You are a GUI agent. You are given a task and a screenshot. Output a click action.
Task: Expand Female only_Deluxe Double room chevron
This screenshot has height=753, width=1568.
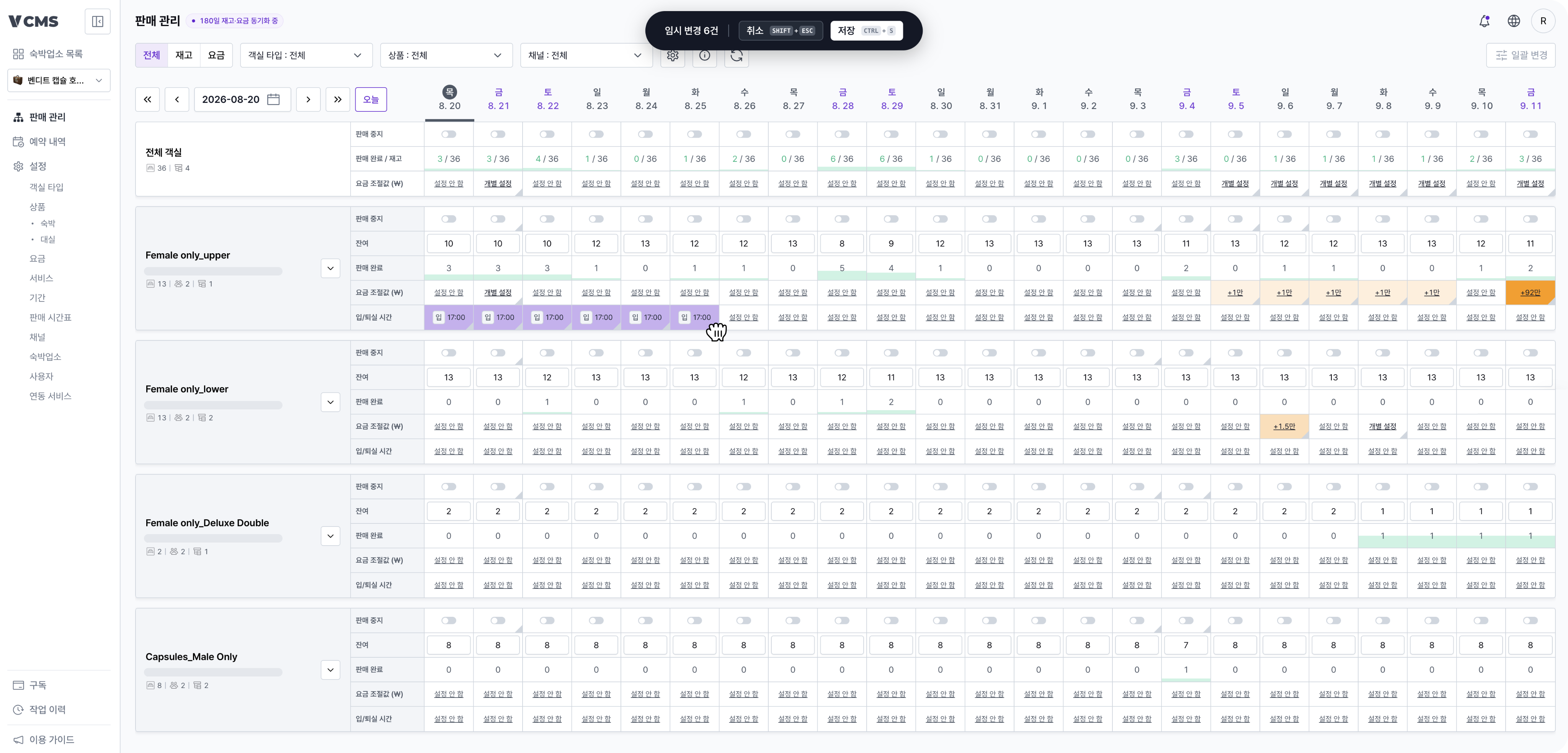[x=330, y=536]
